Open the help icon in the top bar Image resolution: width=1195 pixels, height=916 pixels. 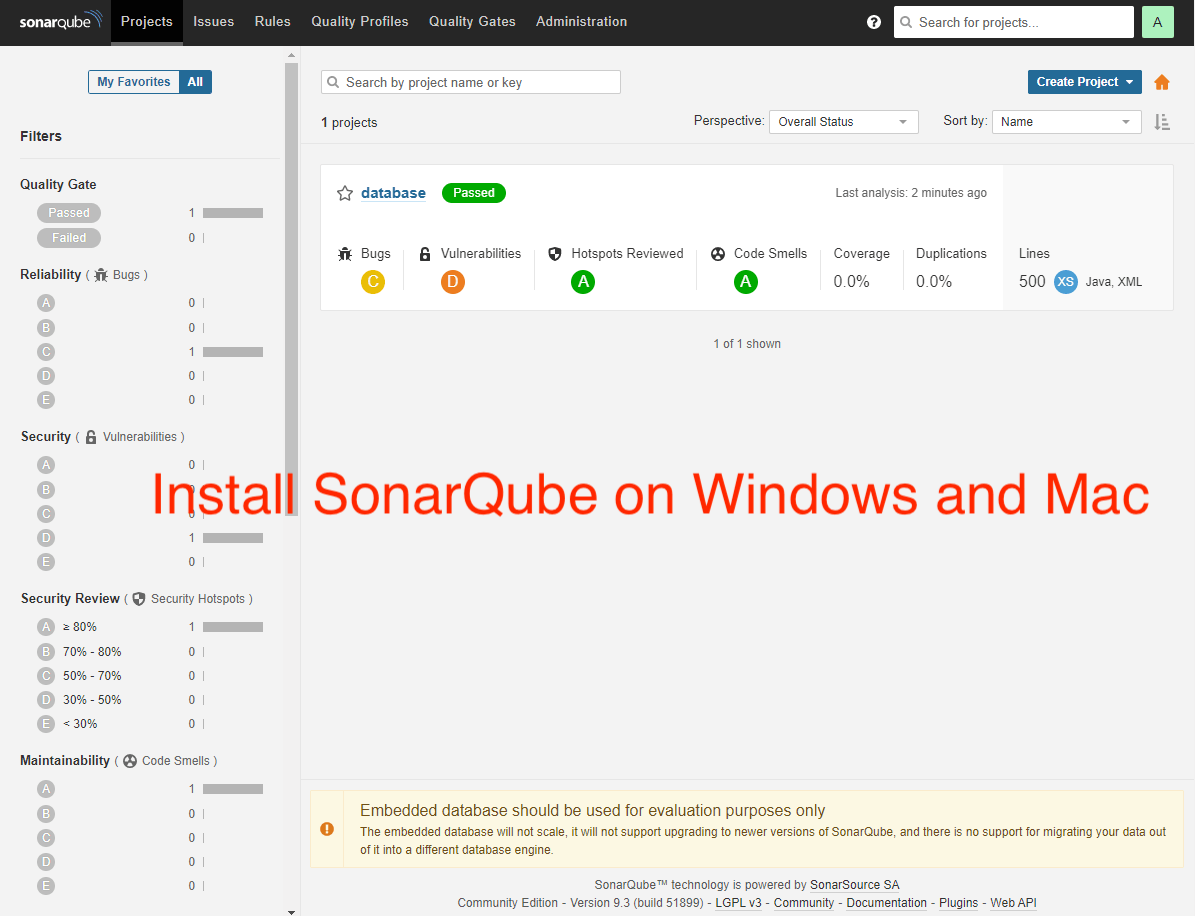coord(873,21)
